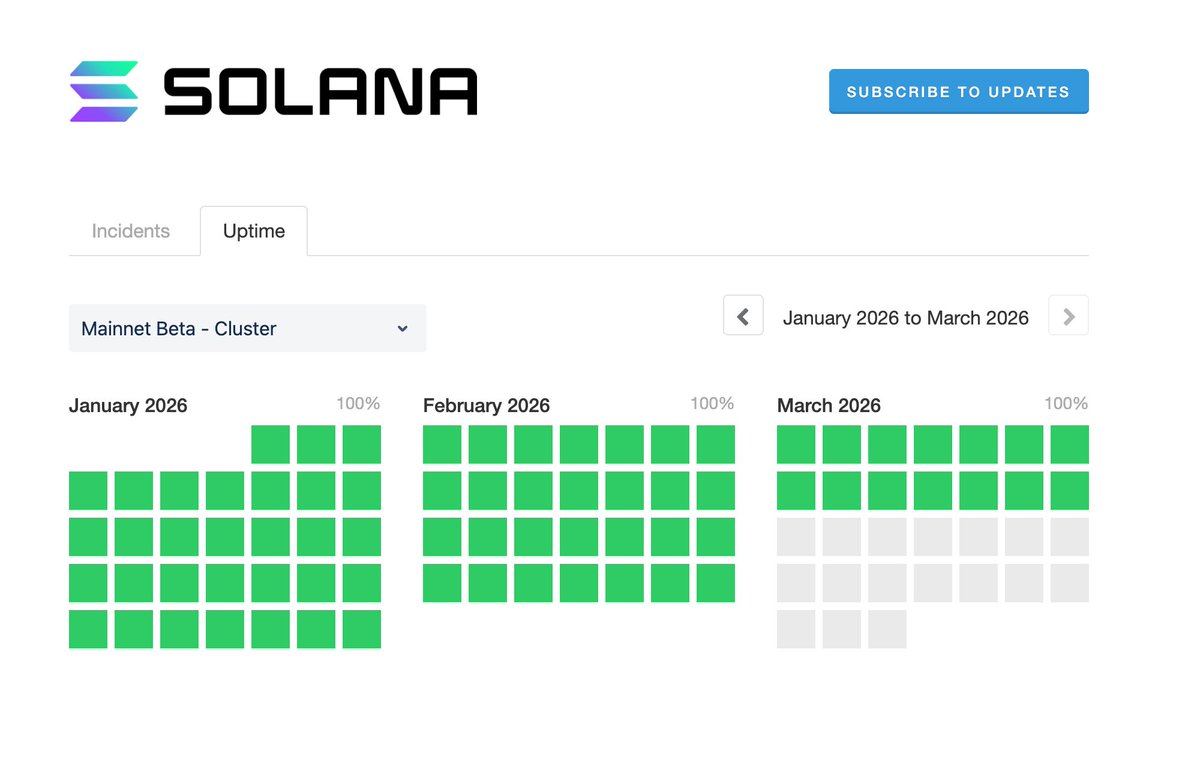Select the January 10 uptime square
The width and height of the screenshot is (1200, 769).
click(x=362, y=491)
